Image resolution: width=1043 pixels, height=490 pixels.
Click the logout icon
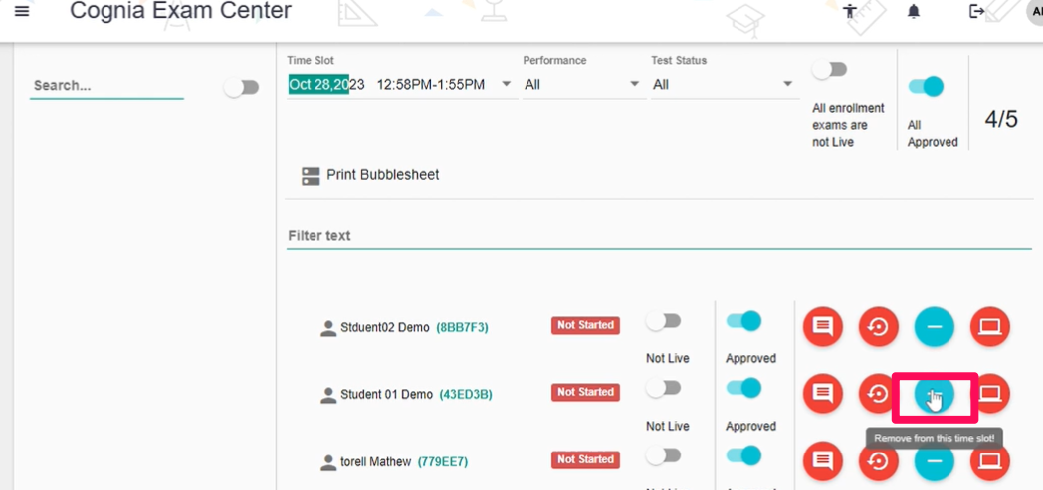click(976, 11)
